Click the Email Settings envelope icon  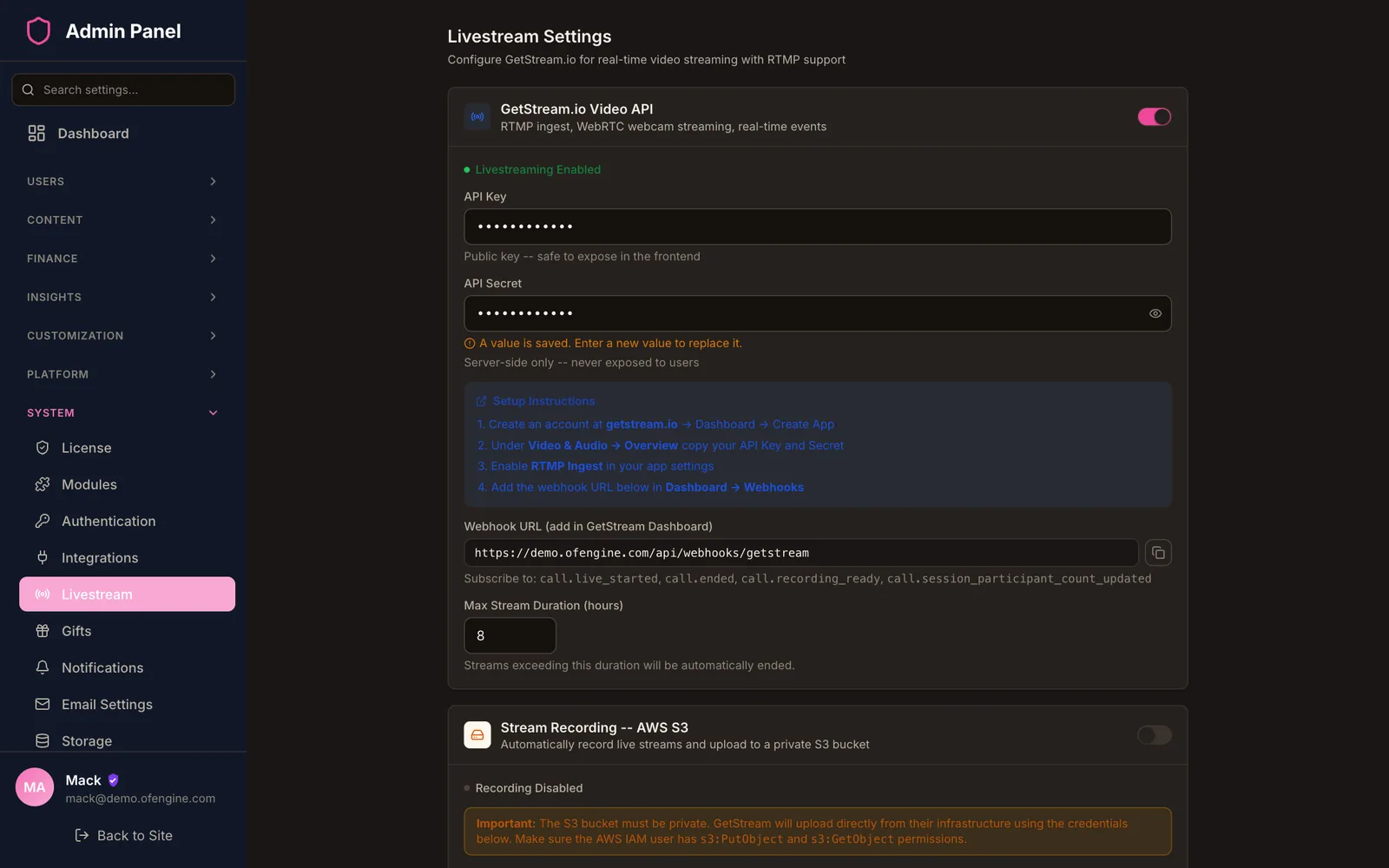(43, 704)
